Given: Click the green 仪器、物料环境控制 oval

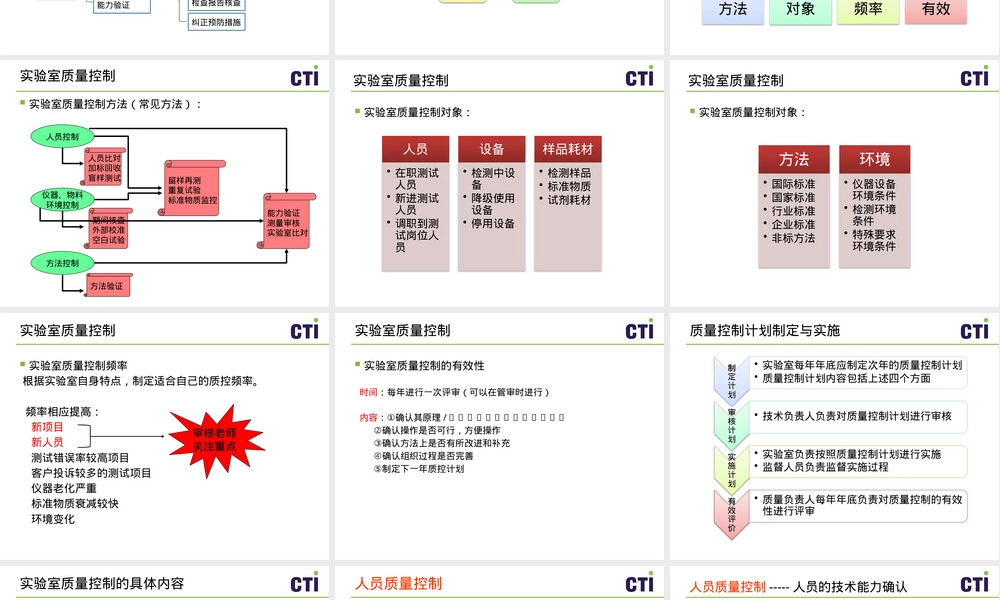Looking at the screenshot, I should pyautogui.click(x=62, y=200).
